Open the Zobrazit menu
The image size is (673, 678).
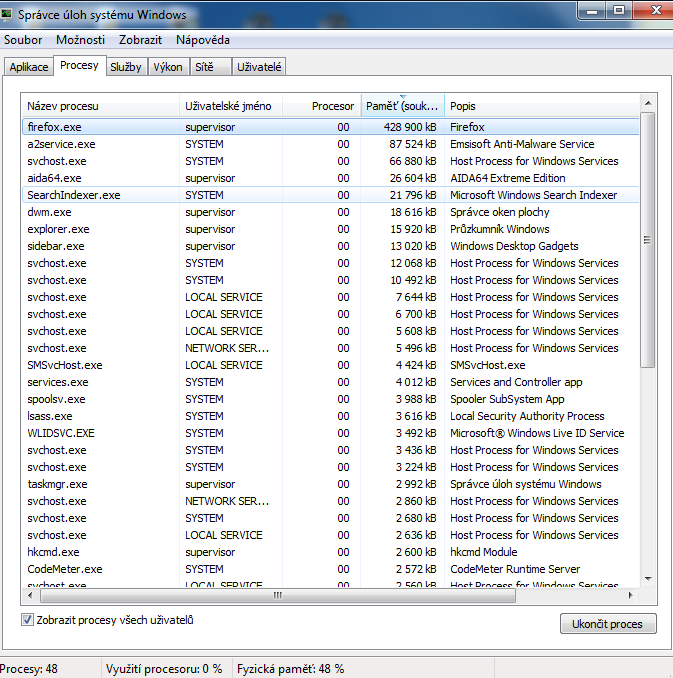[140, 40]
